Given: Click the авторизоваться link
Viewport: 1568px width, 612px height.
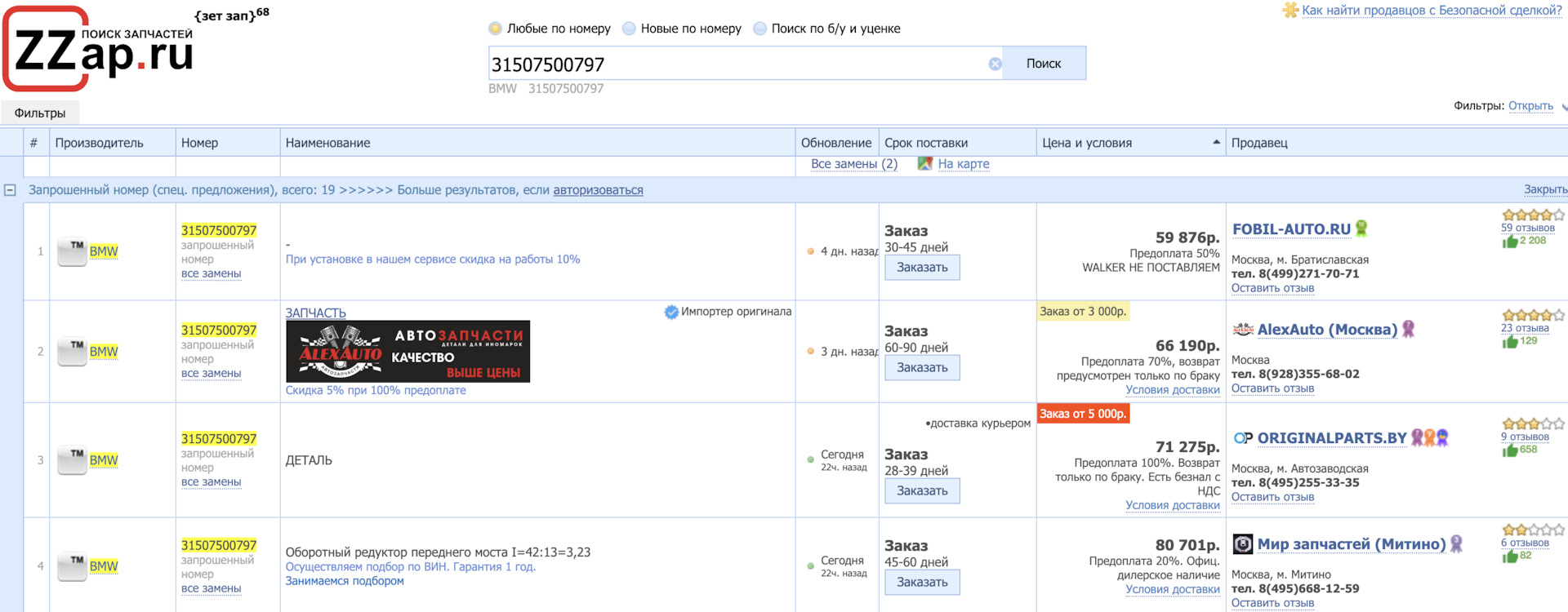Looking at the screenshot, I should pyautogui.click(x=599, y=190).
